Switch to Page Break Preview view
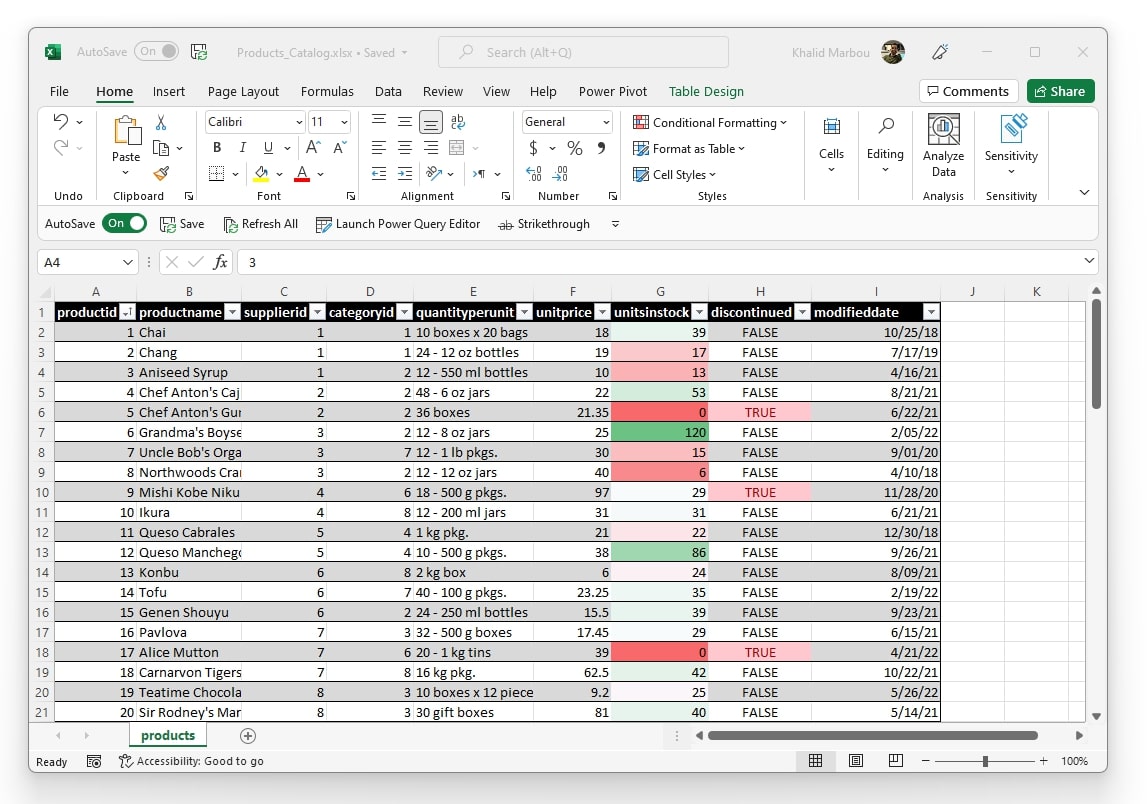 point(895,761)
